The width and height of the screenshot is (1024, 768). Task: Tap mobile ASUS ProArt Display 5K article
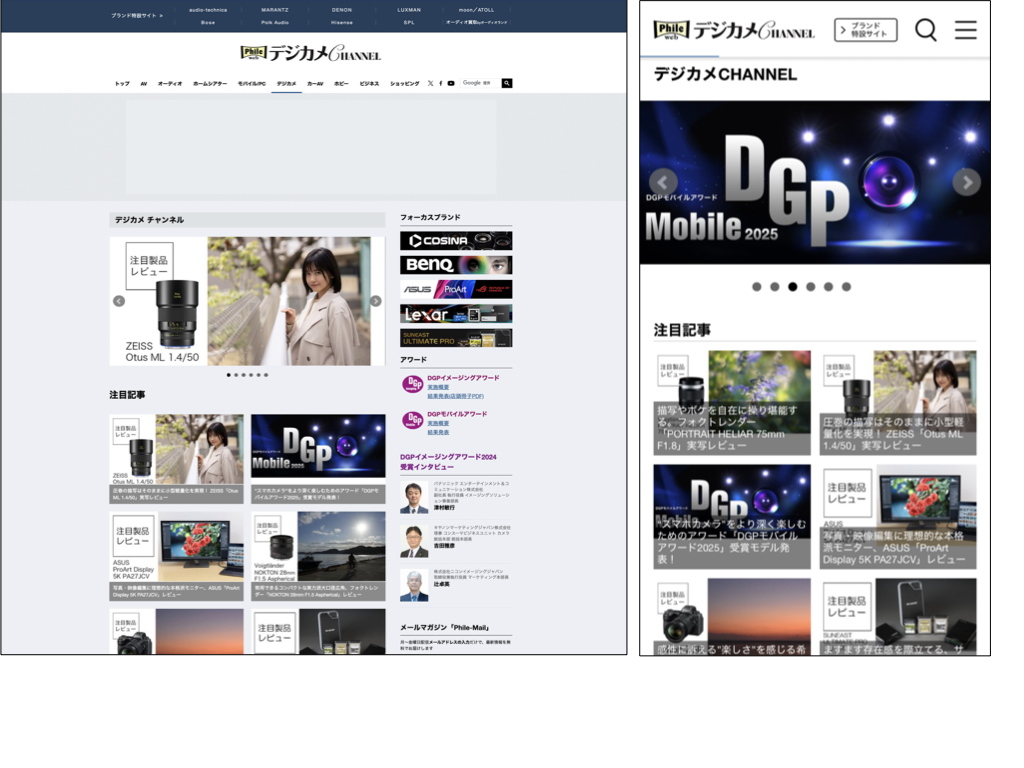point(898,517)
